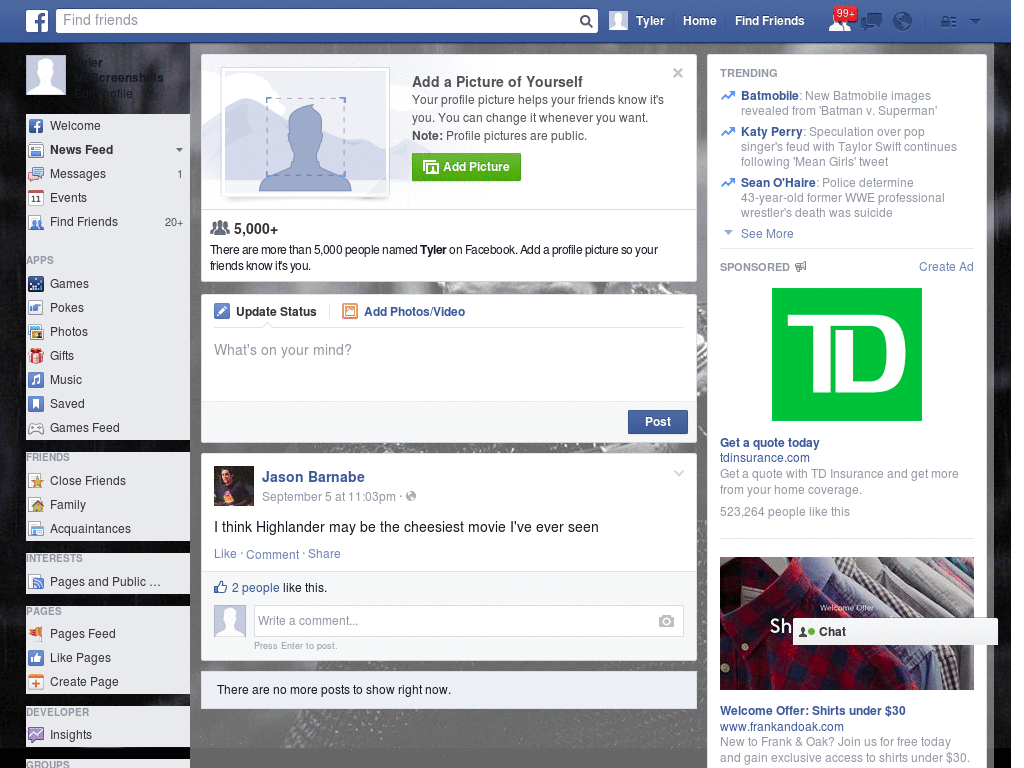This screenshot has height=768, width=1024.
Task: Open tdinsurance.com ad link
Action: [x=765, y=458]
